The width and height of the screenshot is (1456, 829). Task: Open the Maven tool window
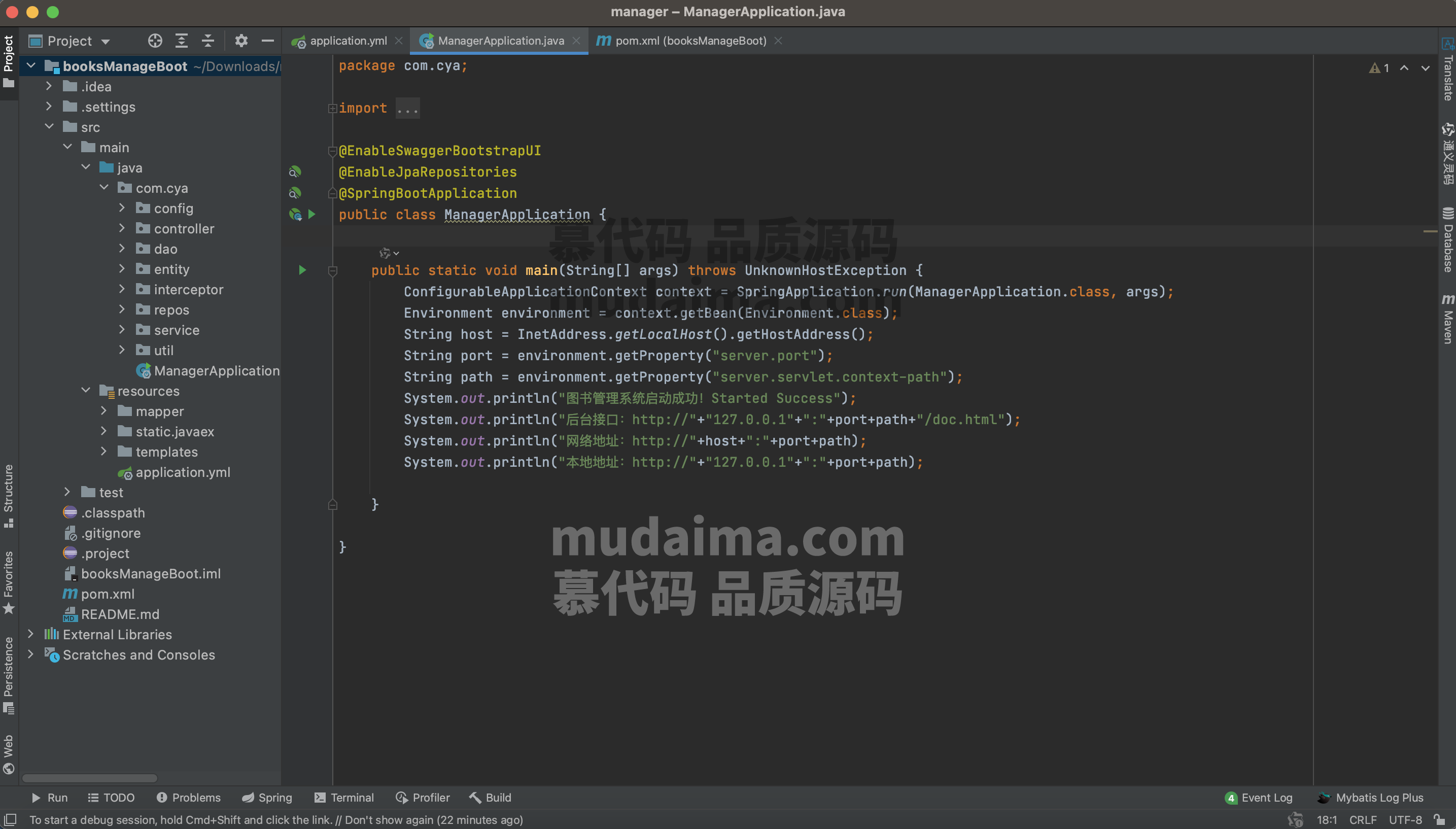(1447, 319)
